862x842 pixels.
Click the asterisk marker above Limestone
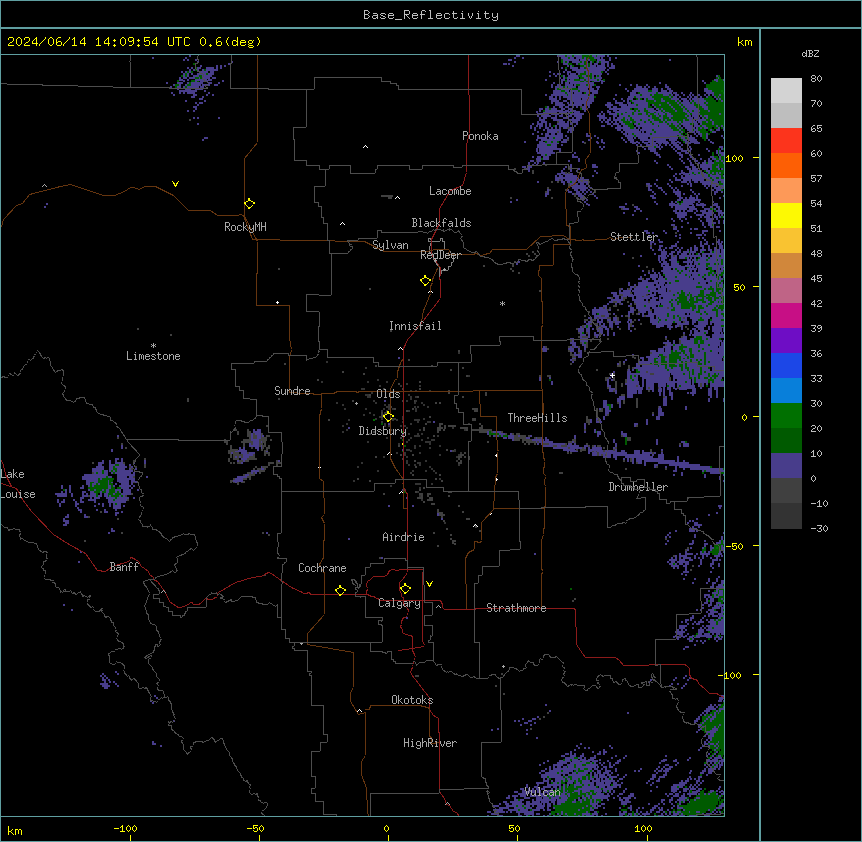click(153, 346)
